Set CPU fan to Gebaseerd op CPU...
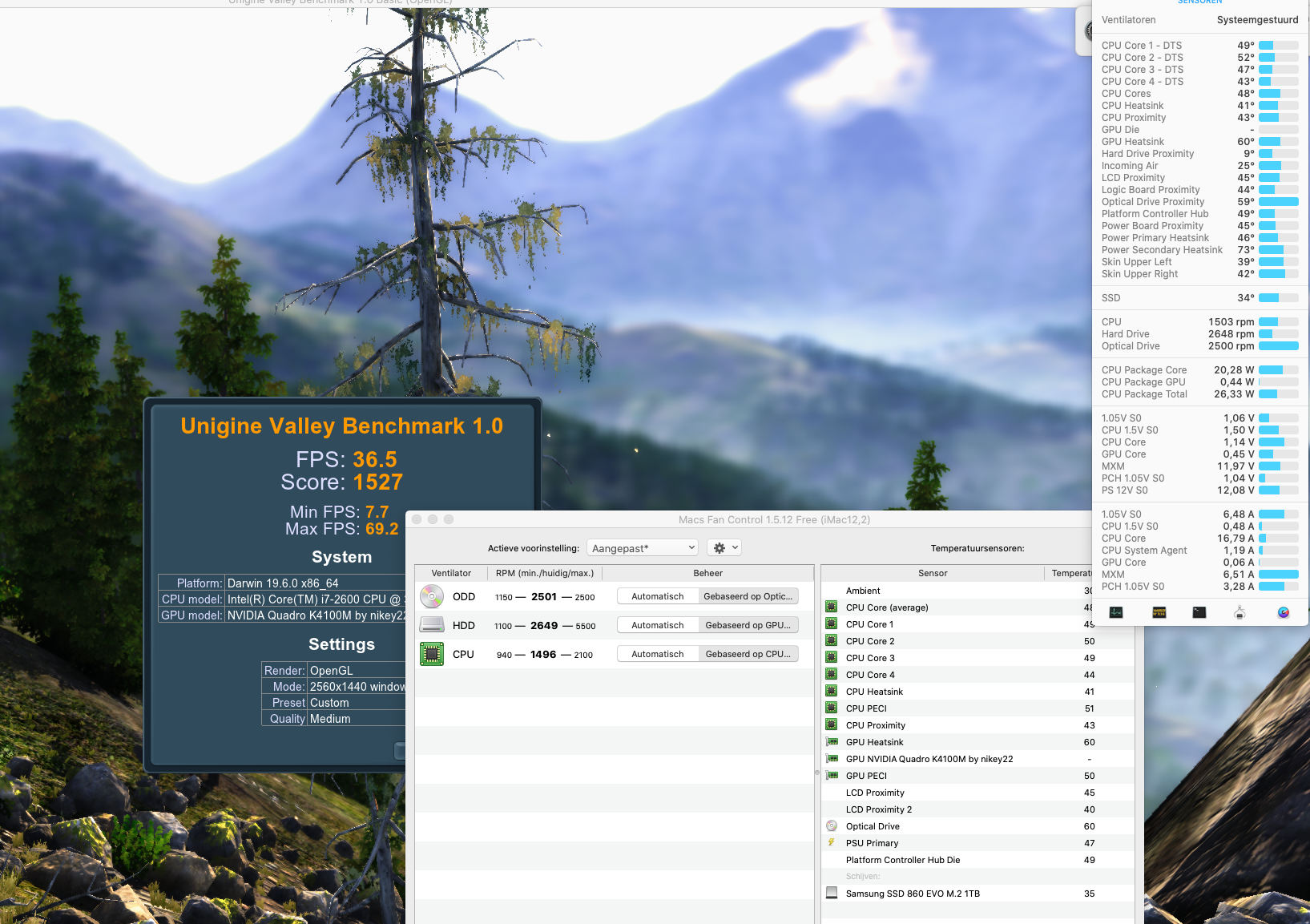This screenshot has height=924, width=1310. 748,654
